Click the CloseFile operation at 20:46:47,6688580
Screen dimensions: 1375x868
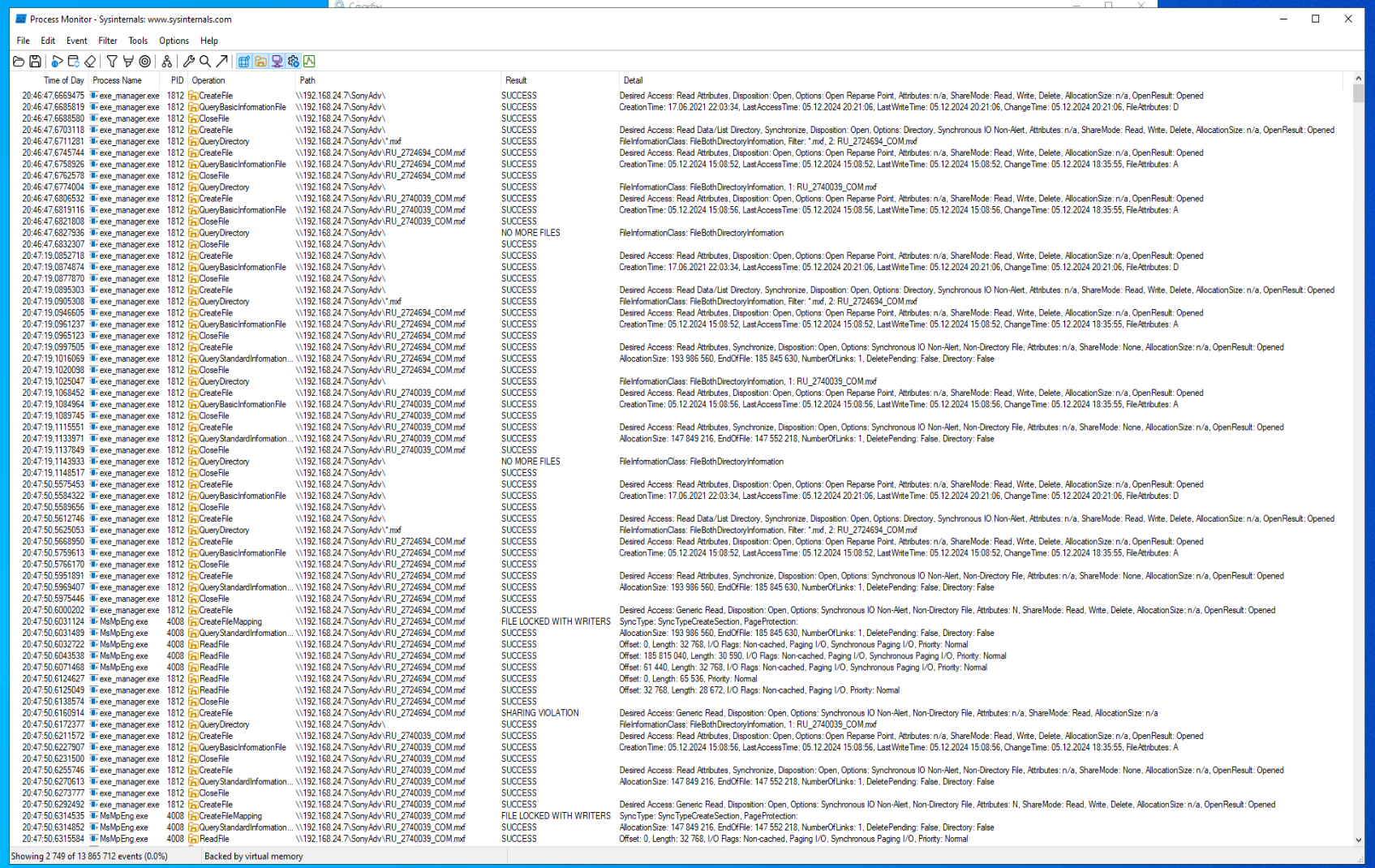[x=214, y=118]
